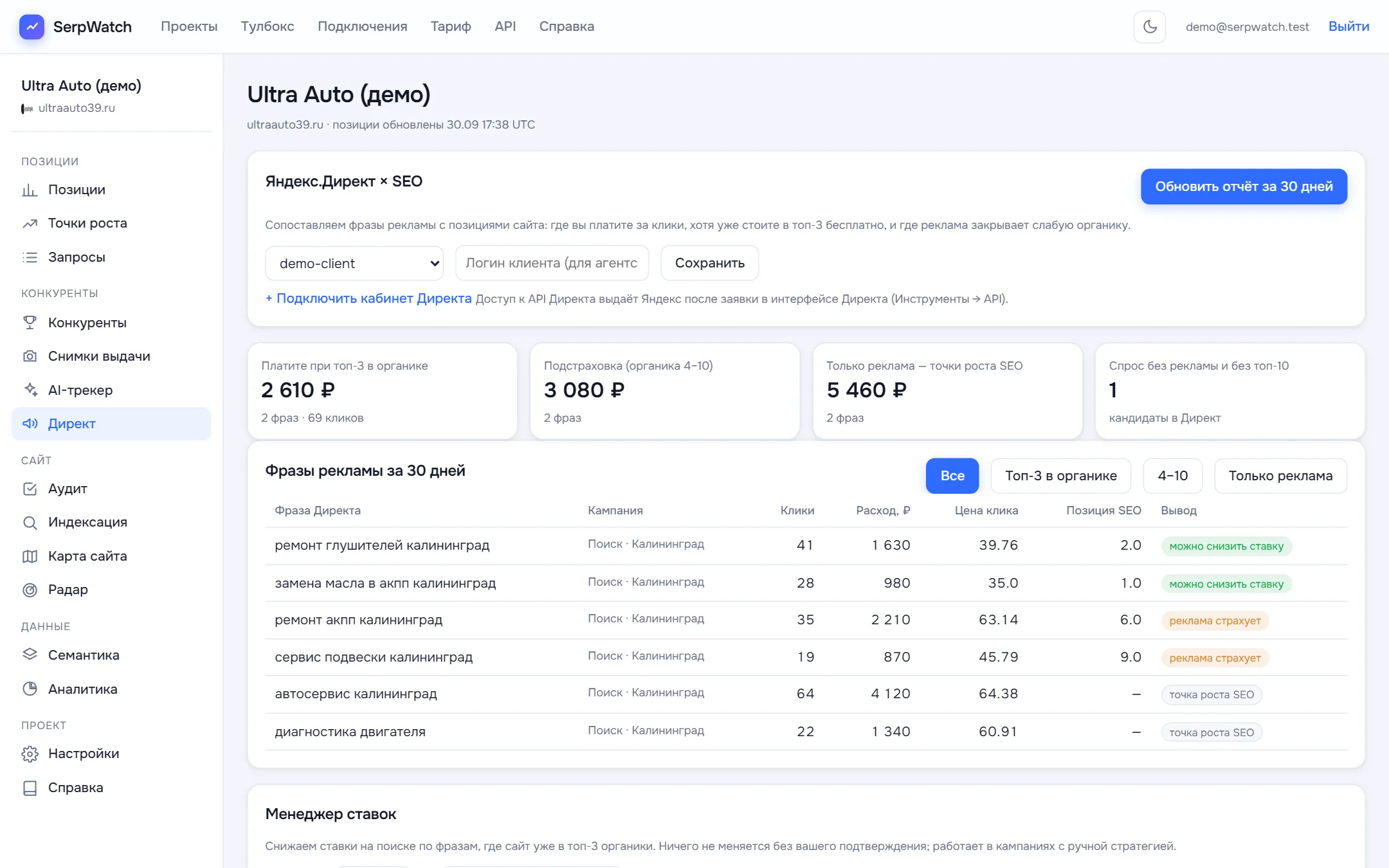Image resolution: width=1389 pixels, height=868 pixels.
Task: Open Точки роста sidebar item
Action: pyautogui.click(x=111, y=223)
